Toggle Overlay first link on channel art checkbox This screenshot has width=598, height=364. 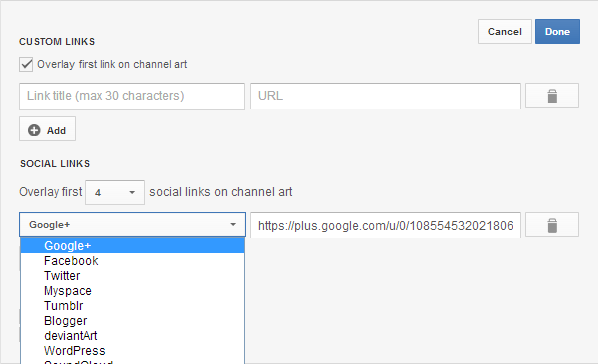26,64
